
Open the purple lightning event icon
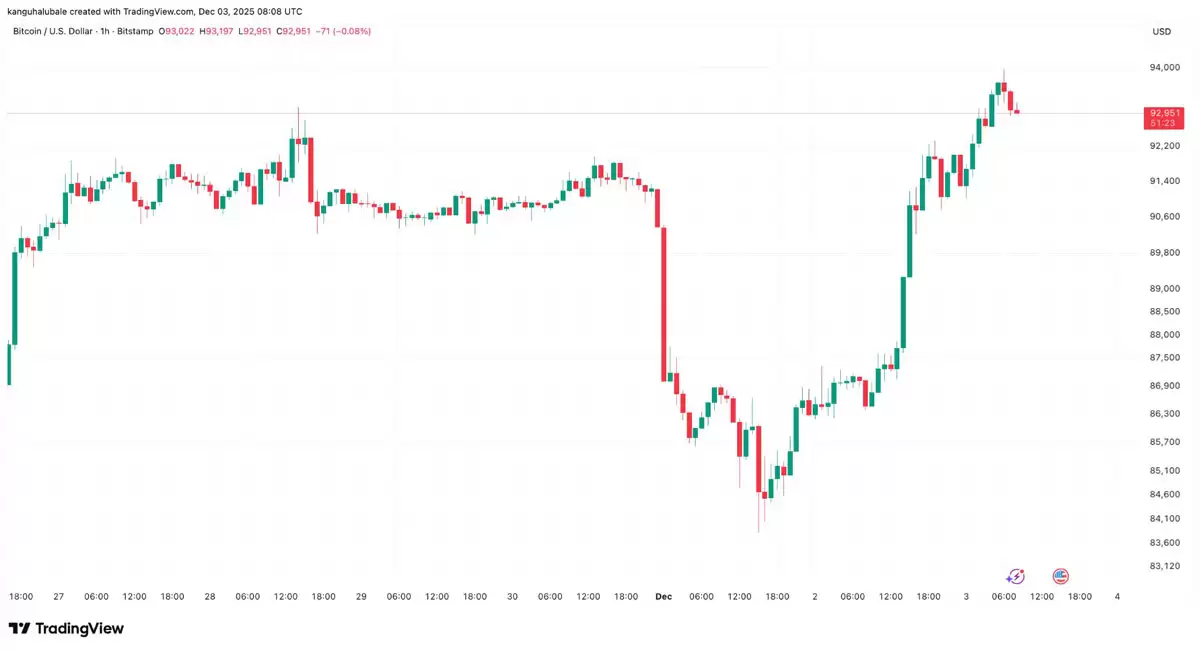(1015, 576)
